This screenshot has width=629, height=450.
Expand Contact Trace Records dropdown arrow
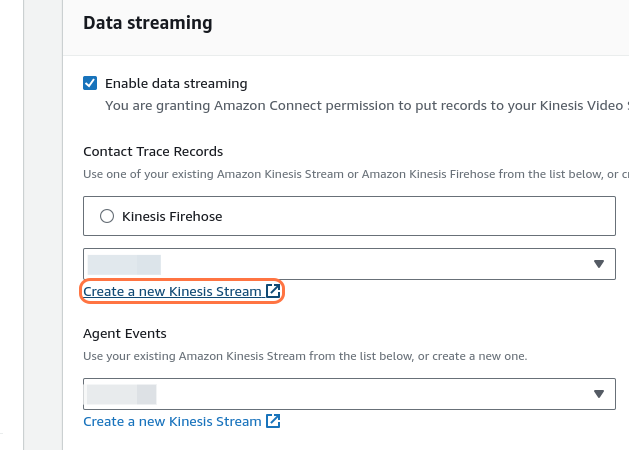coord(599,264)
